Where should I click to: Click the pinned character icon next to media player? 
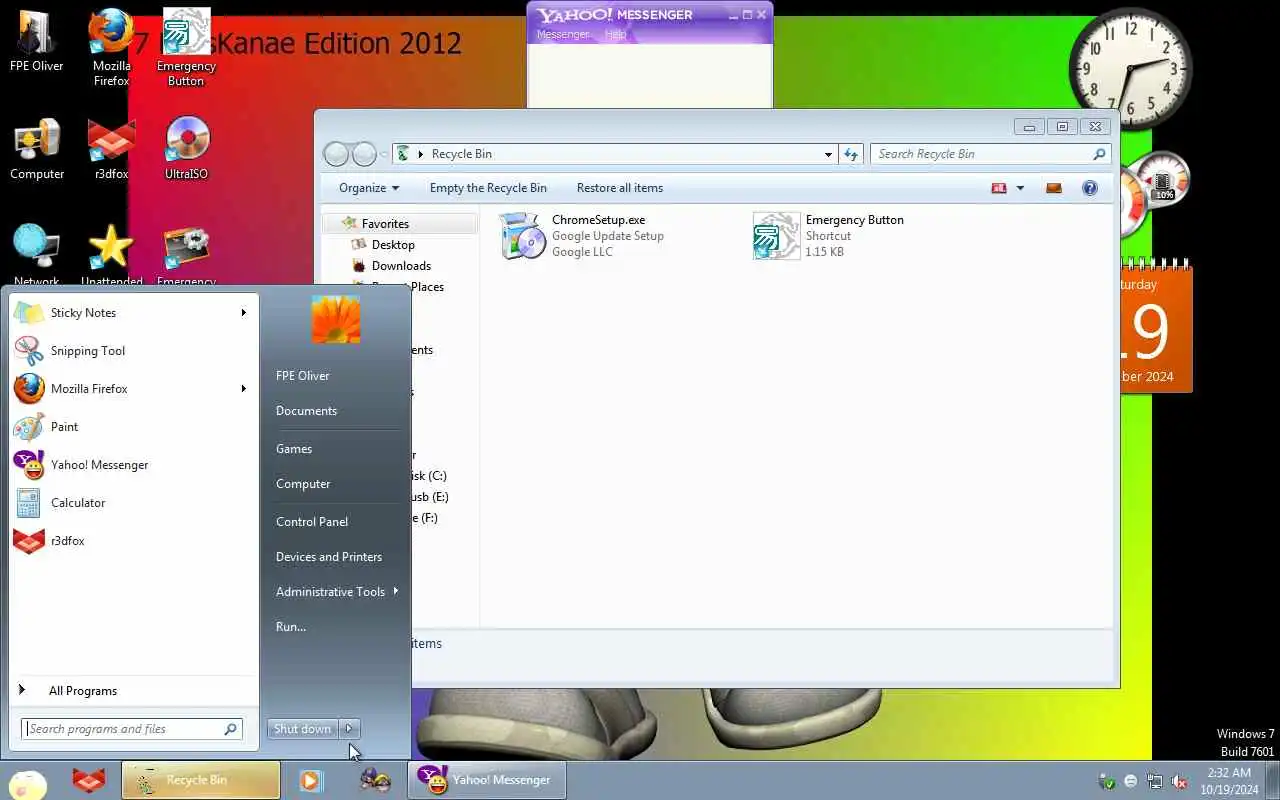click(375, 780)
